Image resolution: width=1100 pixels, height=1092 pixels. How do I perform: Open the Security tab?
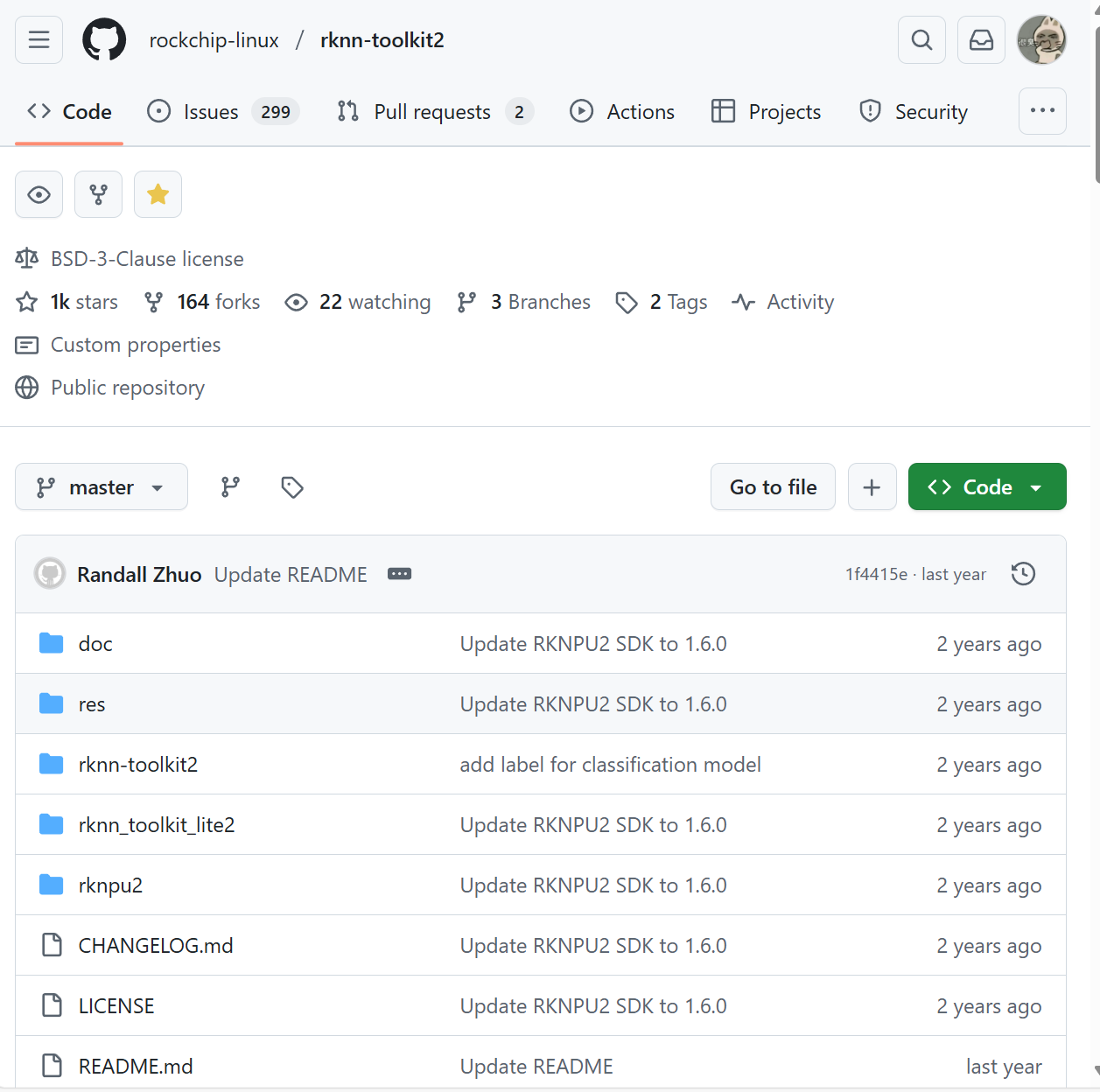click(x=914, y=112)
